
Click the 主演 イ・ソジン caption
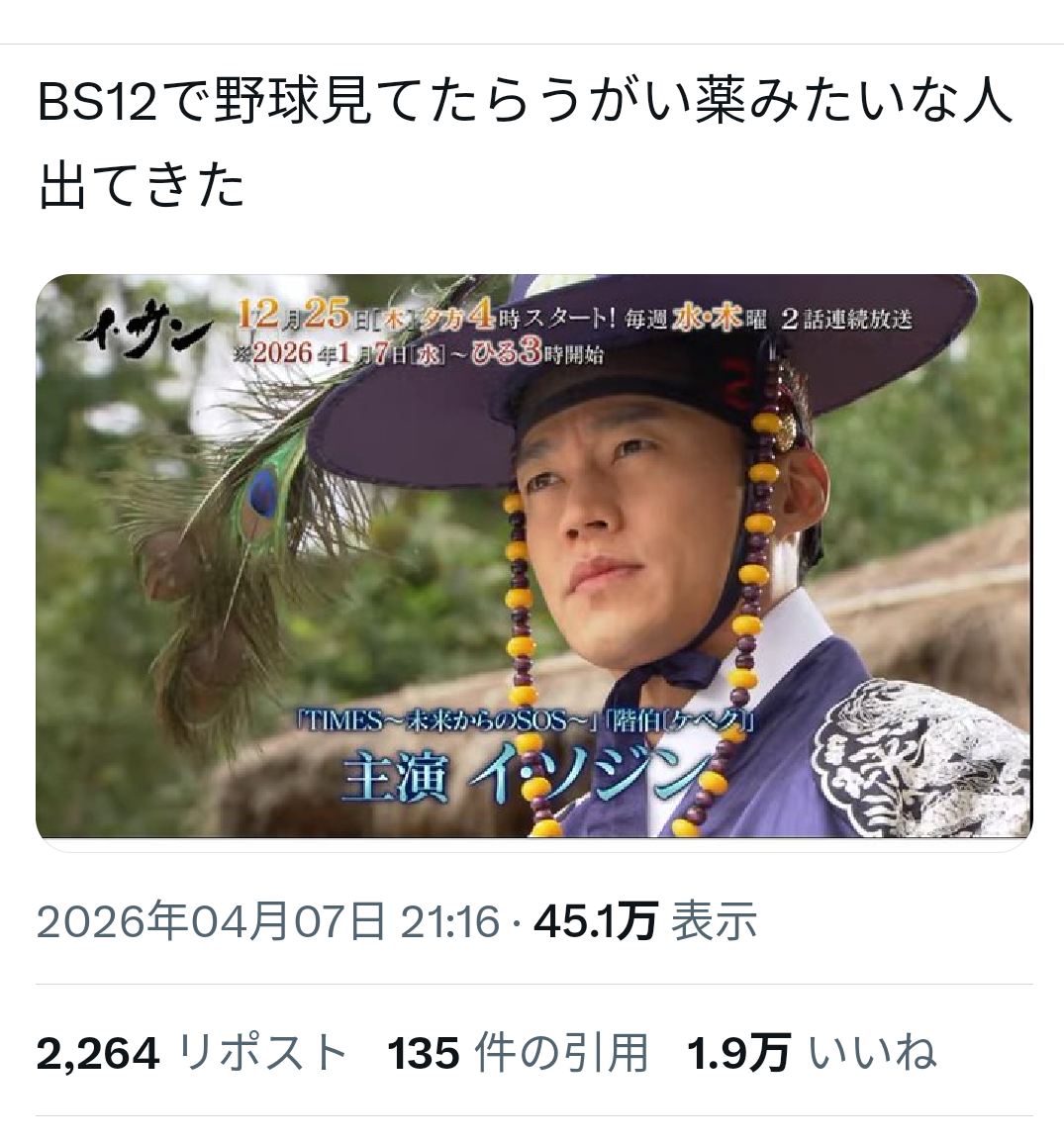pyautogui.click(x=527, y=776)
